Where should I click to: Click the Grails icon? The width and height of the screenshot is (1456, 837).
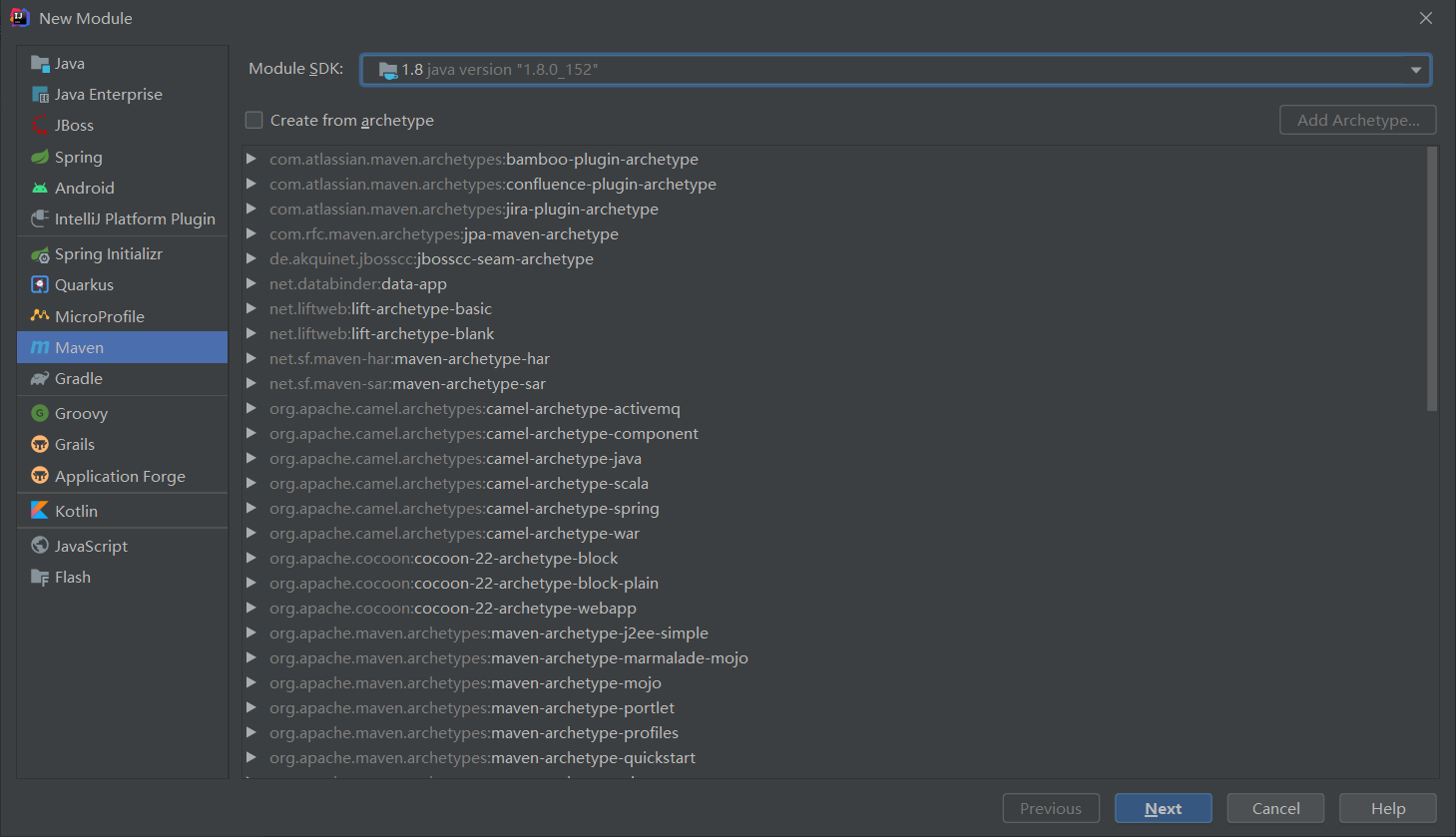40,445
